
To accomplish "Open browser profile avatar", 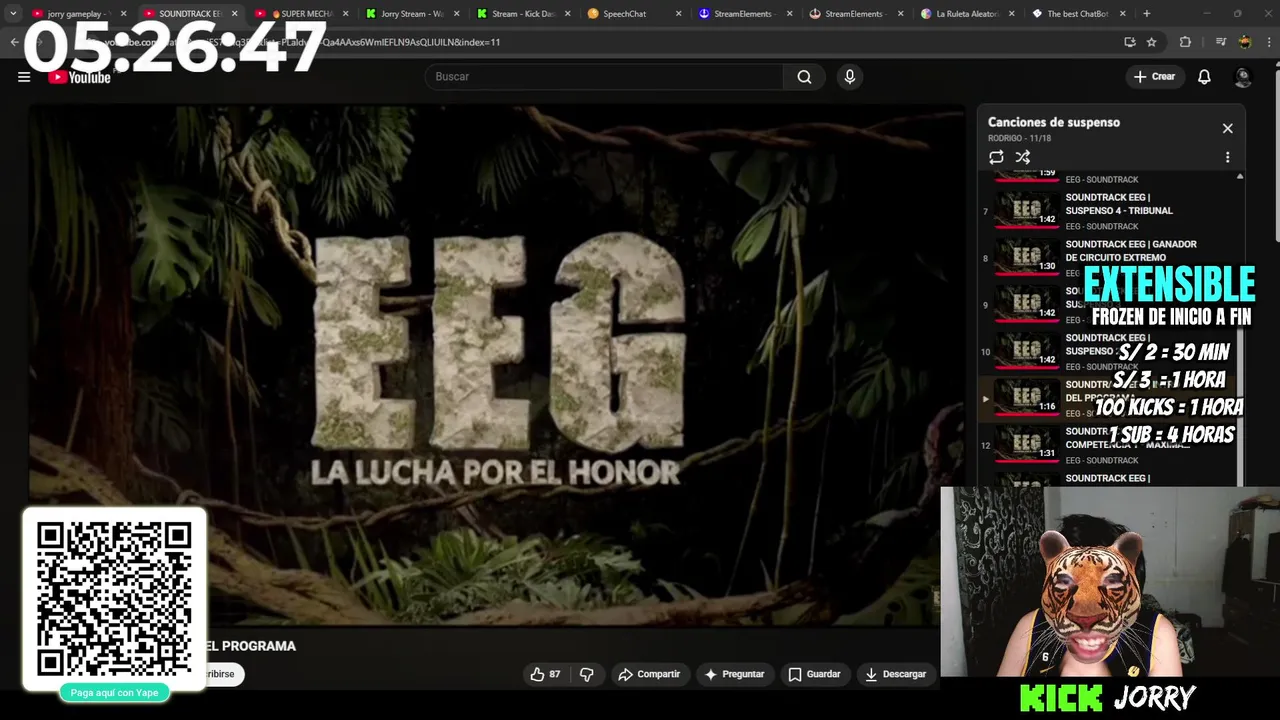I will [1245, 42].
